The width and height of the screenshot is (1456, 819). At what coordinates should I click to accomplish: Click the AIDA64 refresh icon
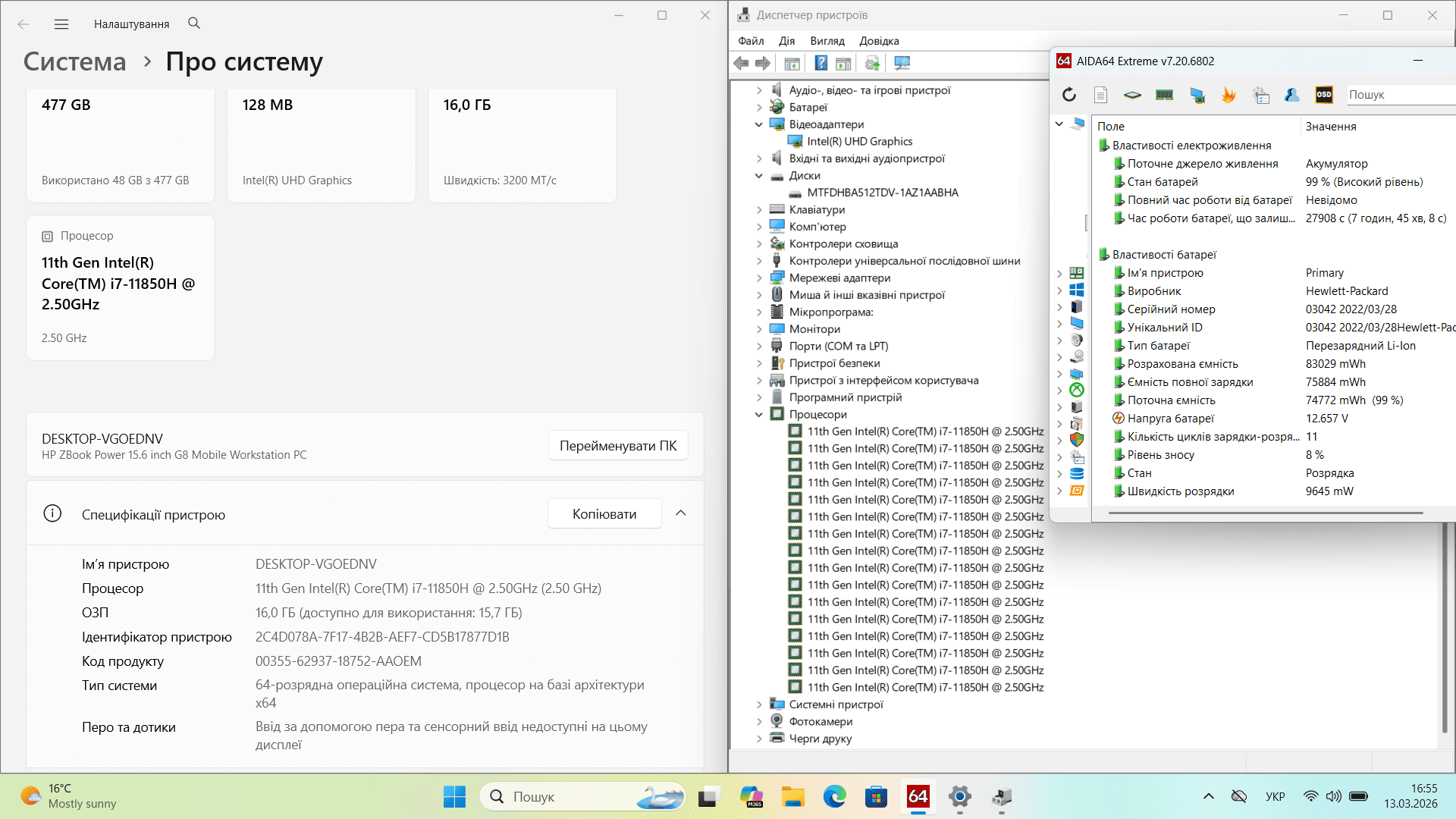(x=1068, y=95)
